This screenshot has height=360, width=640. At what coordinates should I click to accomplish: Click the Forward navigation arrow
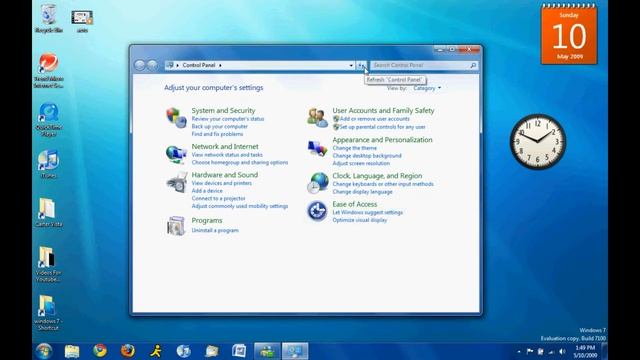152,65
